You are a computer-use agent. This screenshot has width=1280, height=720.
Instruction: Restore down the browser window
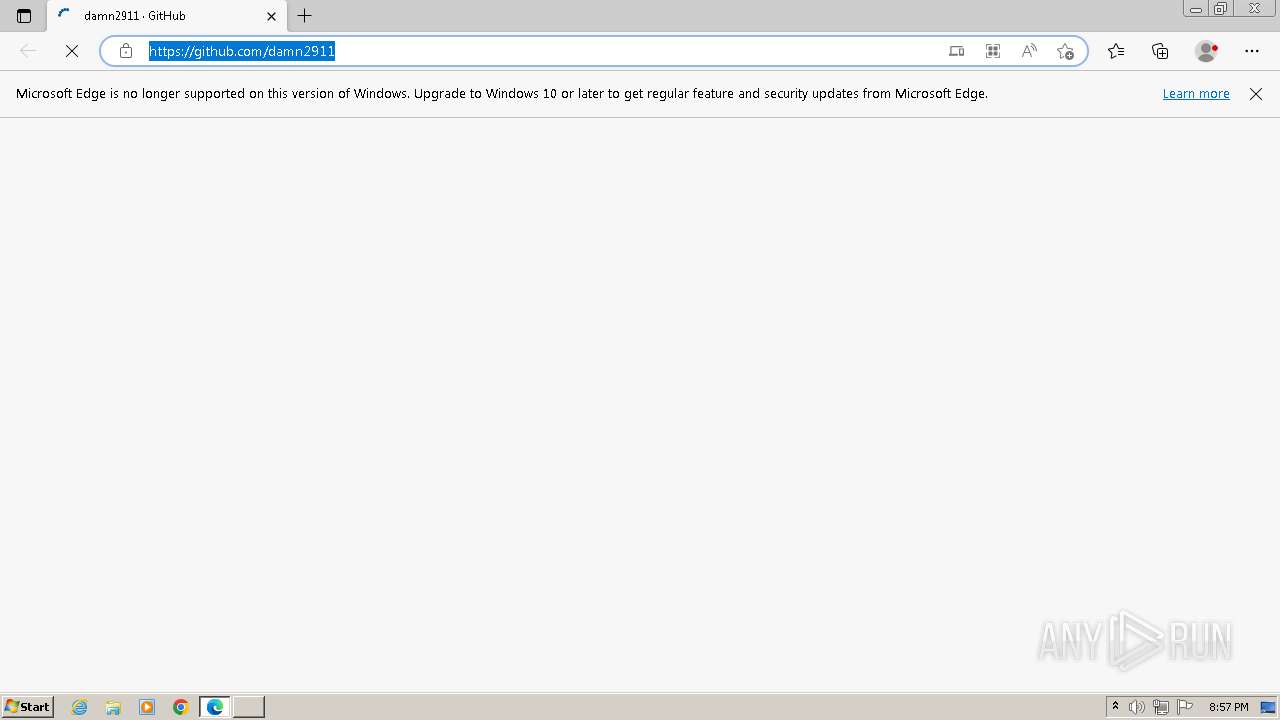(1221, 9)
